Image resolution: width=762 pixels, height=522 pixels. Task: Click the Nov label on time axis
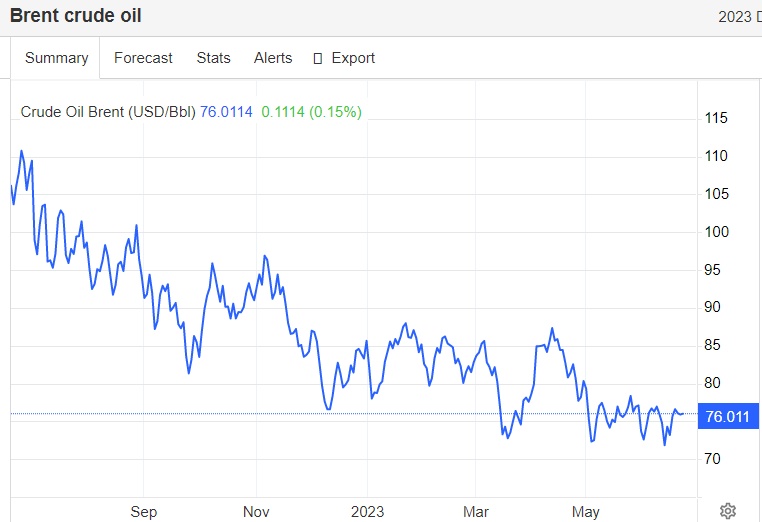[257, 512]
